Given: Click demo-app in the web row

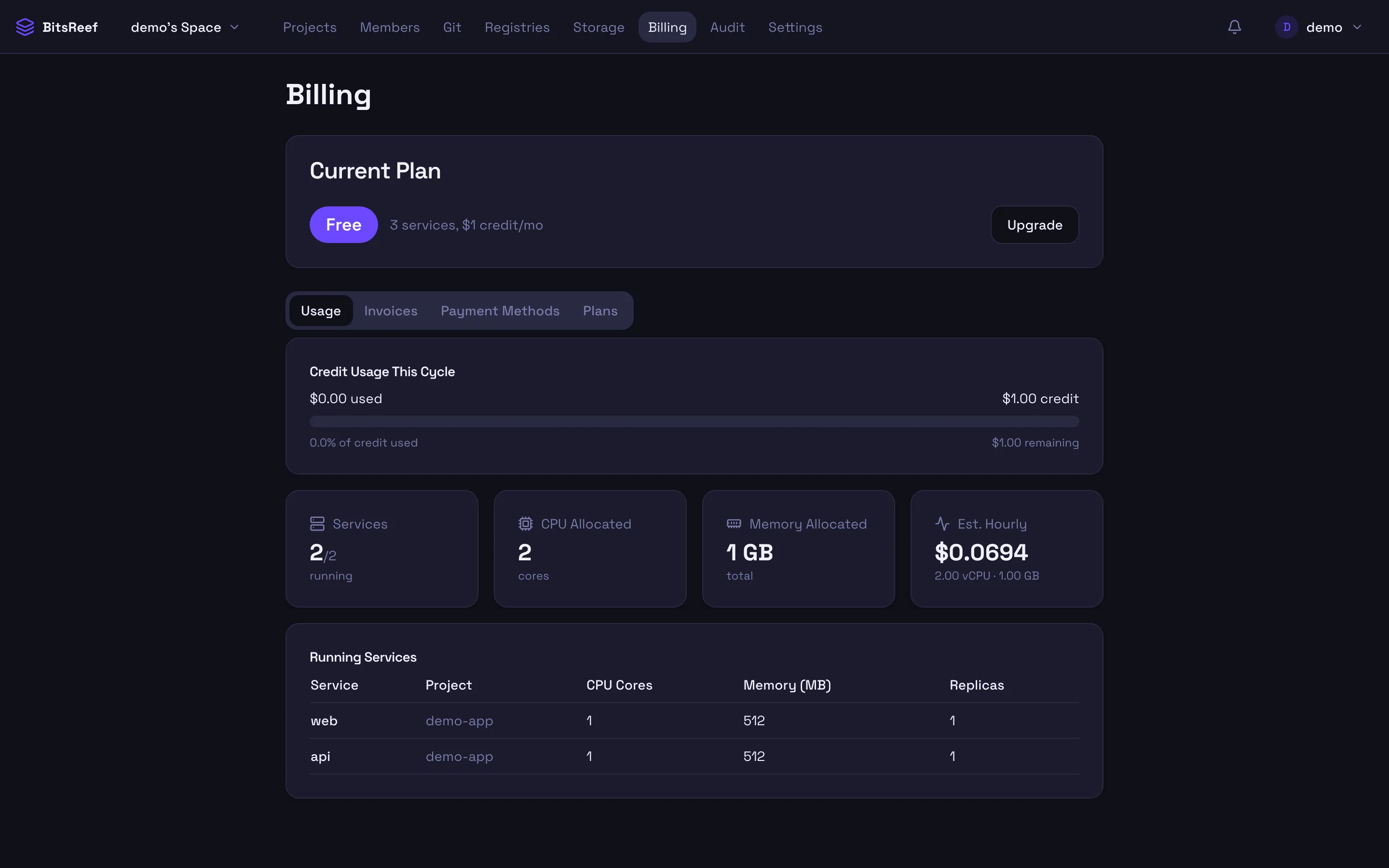Looking at the screenshot, I should (x=459, y=720).
